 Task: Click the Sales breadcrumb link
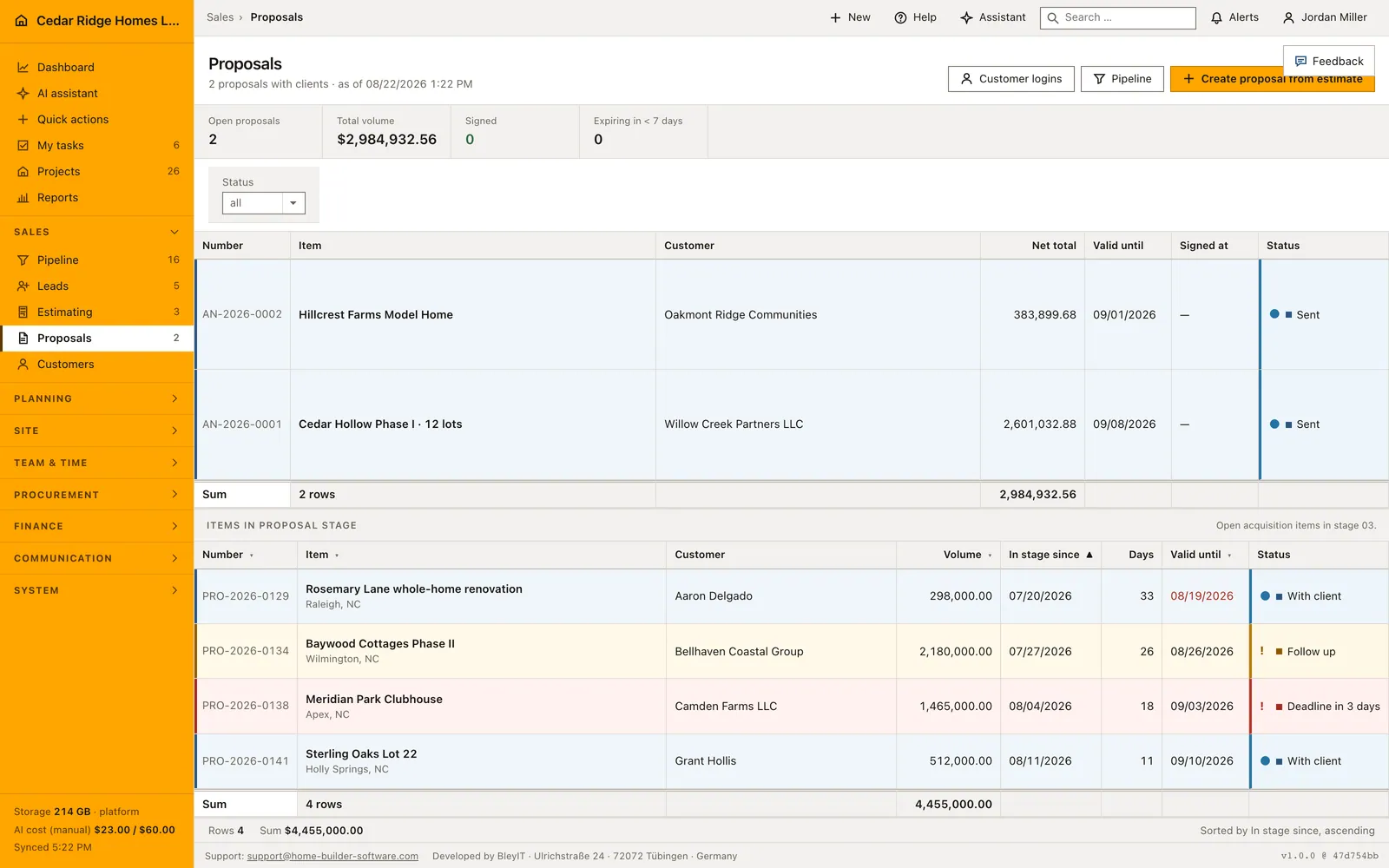pos(220,17)
